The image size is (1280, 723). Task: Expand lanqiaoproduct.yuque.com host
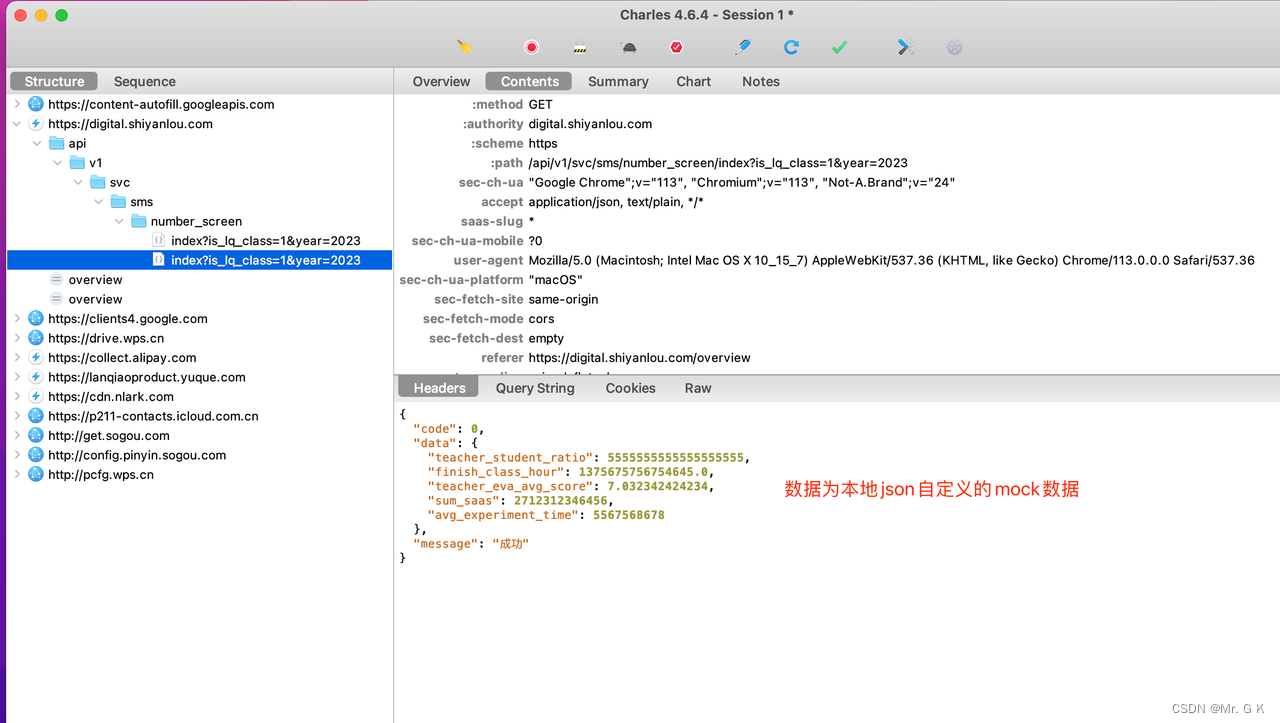(17, 377)
